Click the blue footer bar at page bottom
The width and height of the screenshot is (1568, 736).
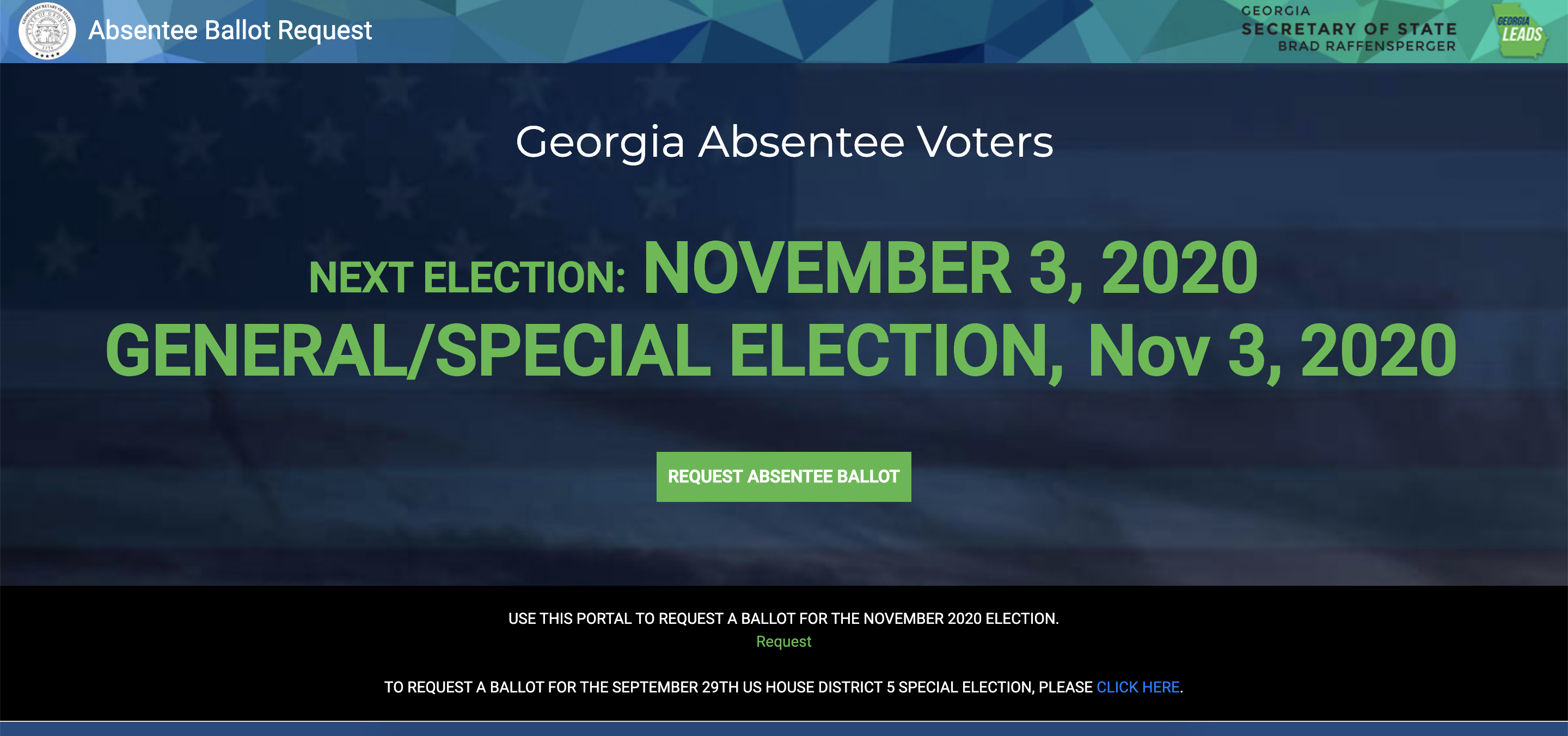coord(784,729)
